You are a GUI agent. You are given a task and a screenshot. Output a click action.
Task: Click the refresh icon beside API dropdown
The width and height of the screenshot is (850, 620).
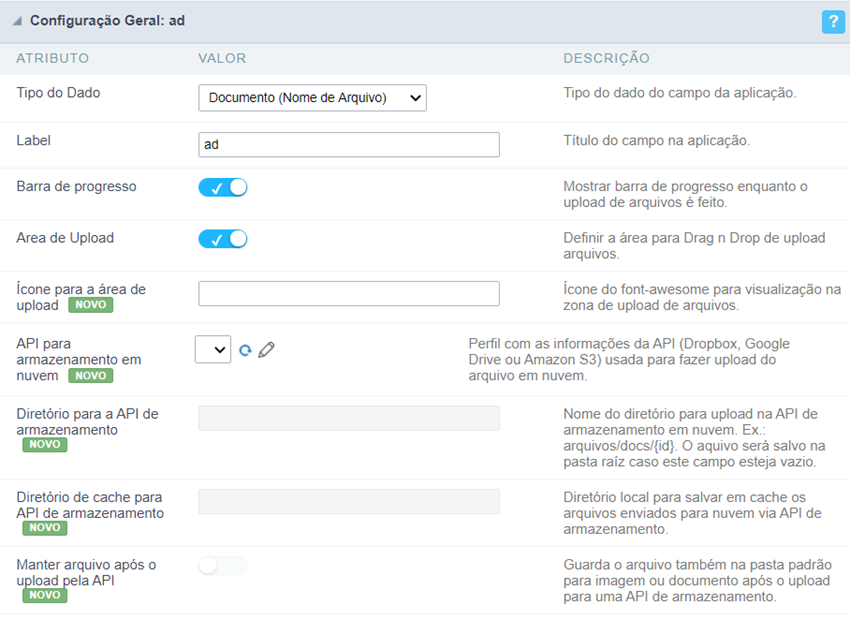point(245,350)
